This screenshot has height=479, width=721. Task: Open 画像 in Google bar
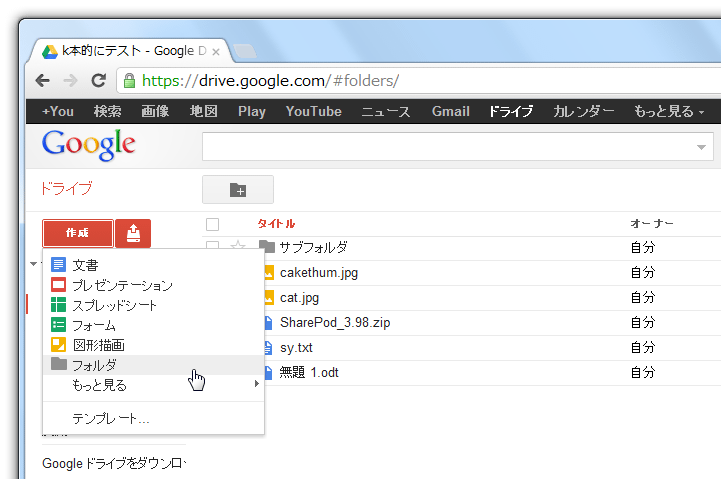tap(155, 111)
